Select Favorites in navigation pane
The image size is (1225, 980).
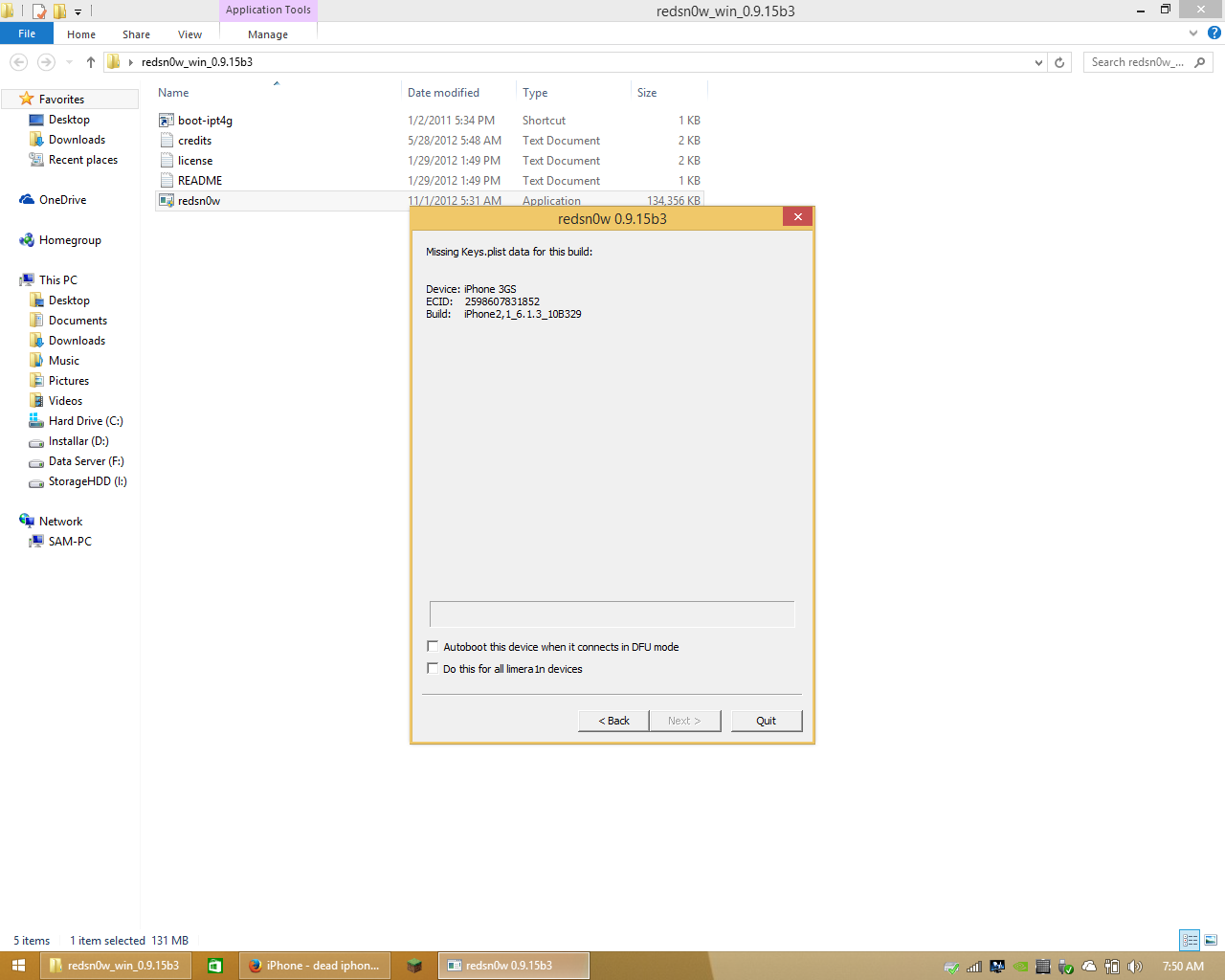(61, 100)
